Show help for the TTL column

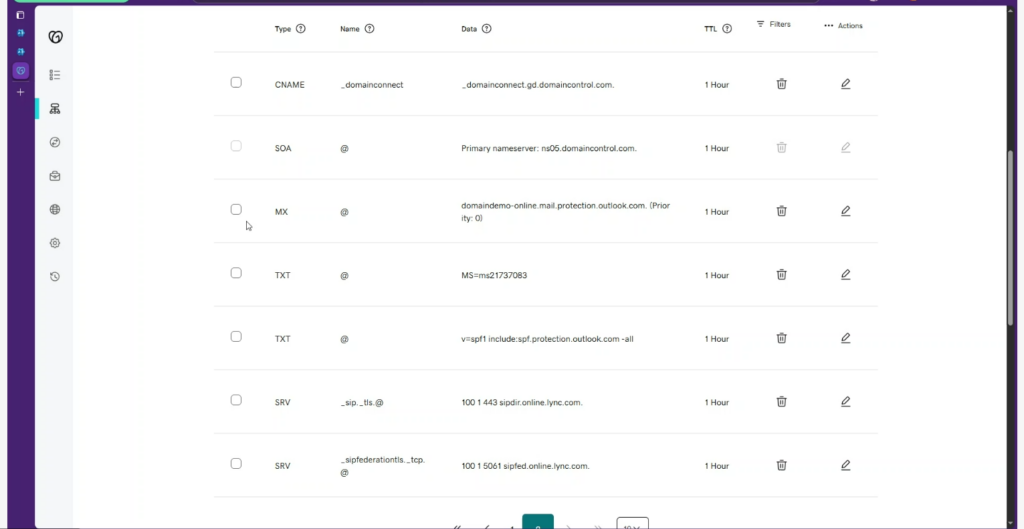click(x=727, y=29)
